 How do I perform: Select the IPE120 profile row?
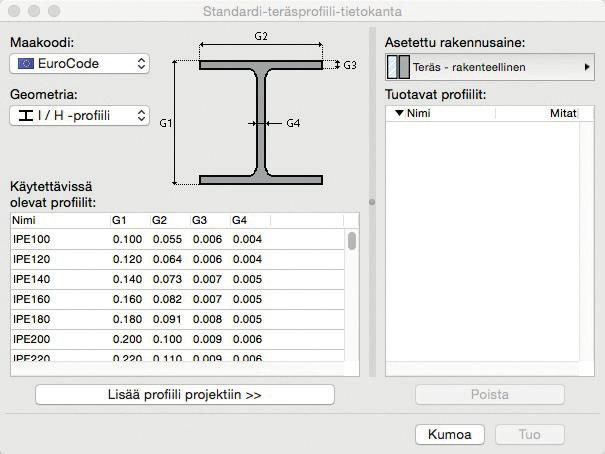coord(177,259)
